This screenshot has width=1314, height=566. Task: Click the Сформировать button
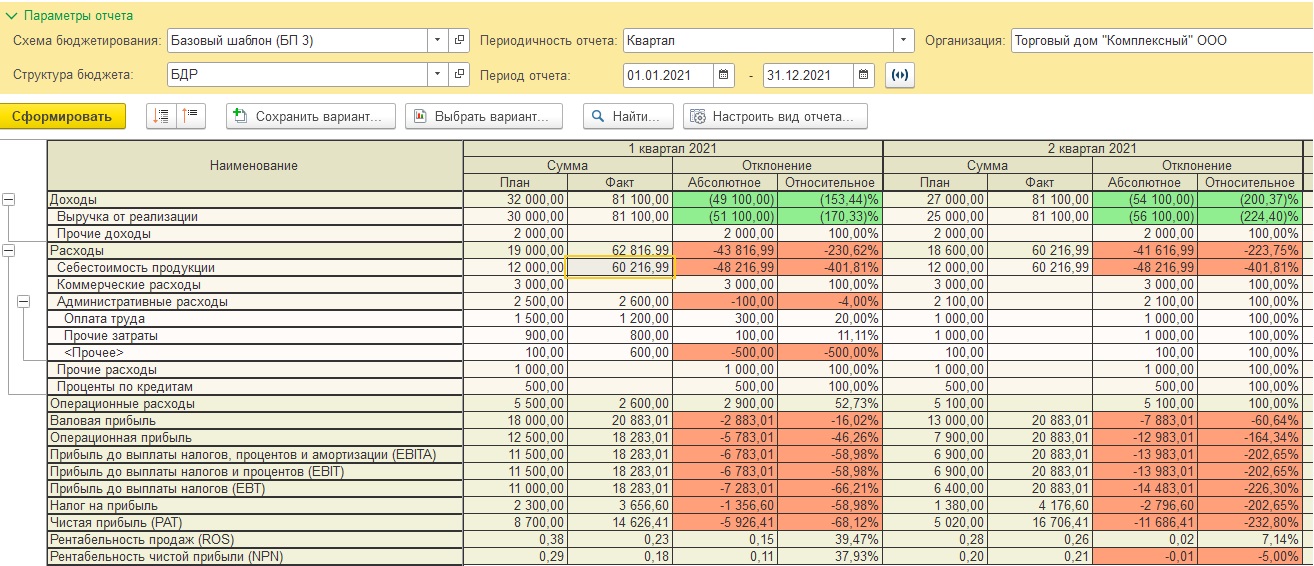pyautogui.click(x=63, y=116)
